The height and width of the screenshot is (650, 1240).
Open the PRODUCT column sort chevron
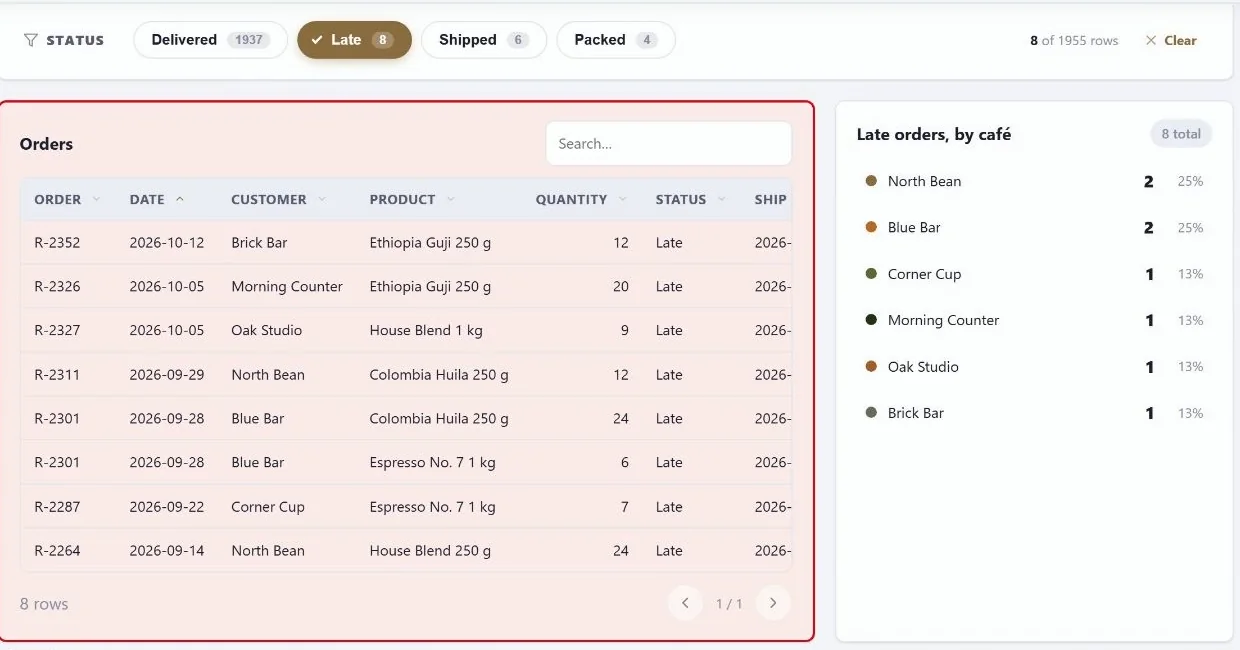(x=451, y=199)
